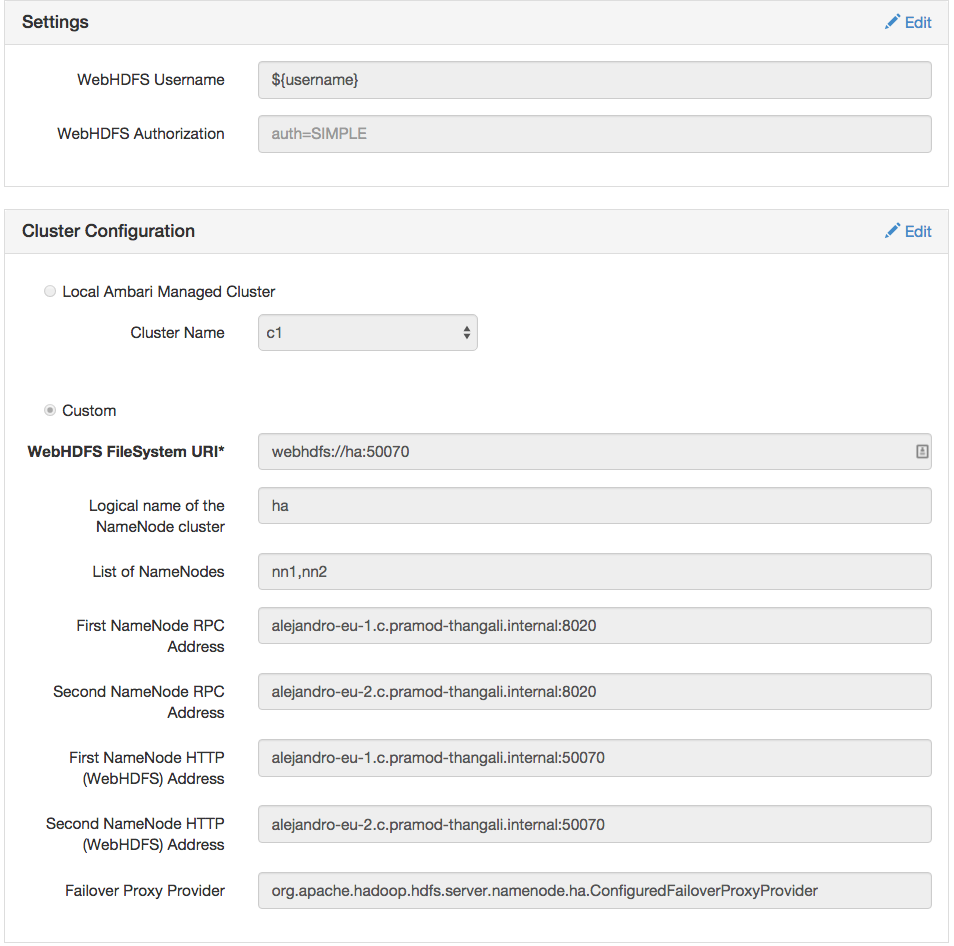The width and height of the screenshot is (954, 946).
Task: Click the pencil Edit icon in Settings header
Action: pos(893,21)
